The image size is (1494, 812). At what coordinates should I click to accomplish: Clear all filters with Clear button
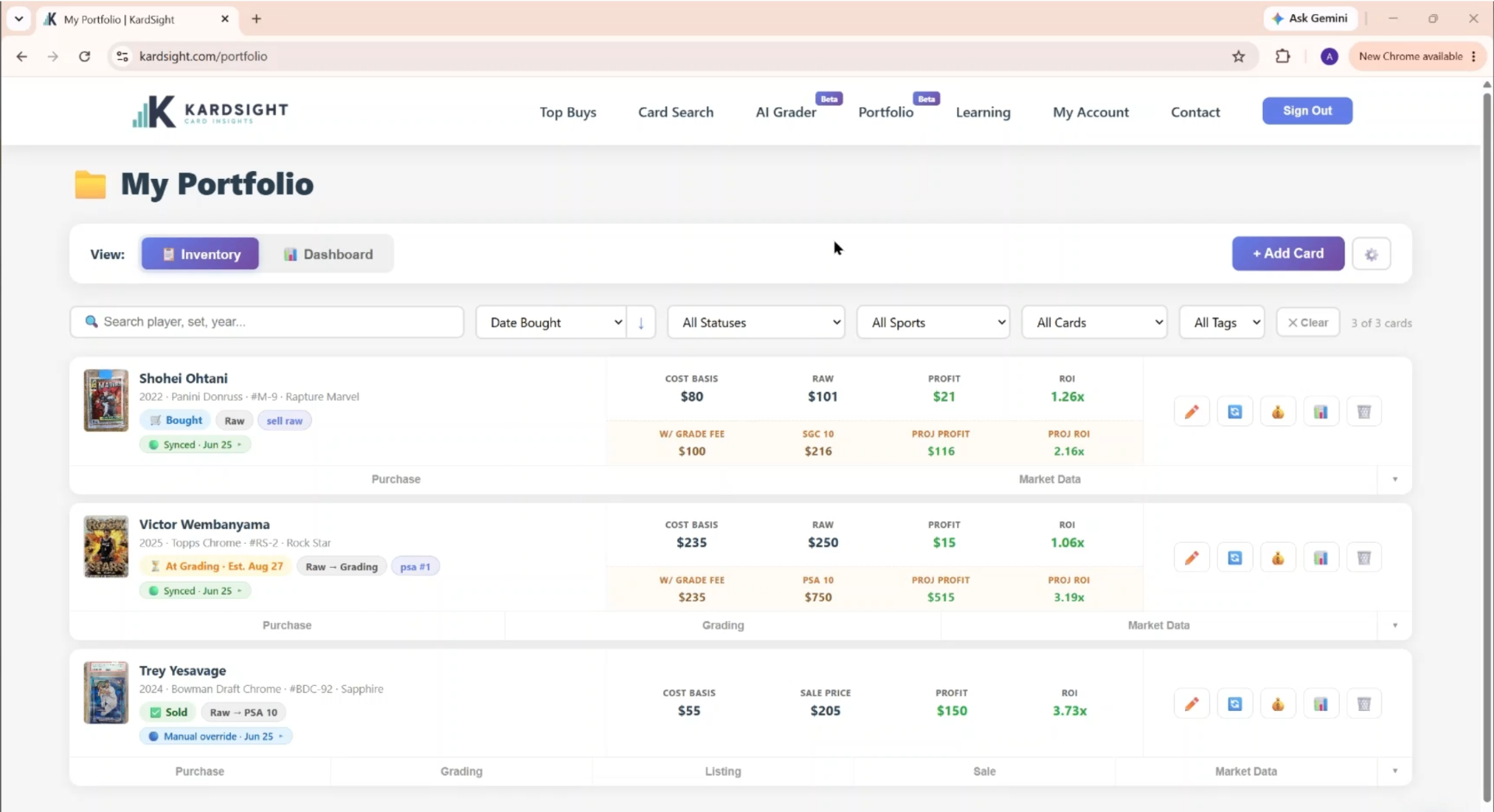click(x=1308, y=323)
